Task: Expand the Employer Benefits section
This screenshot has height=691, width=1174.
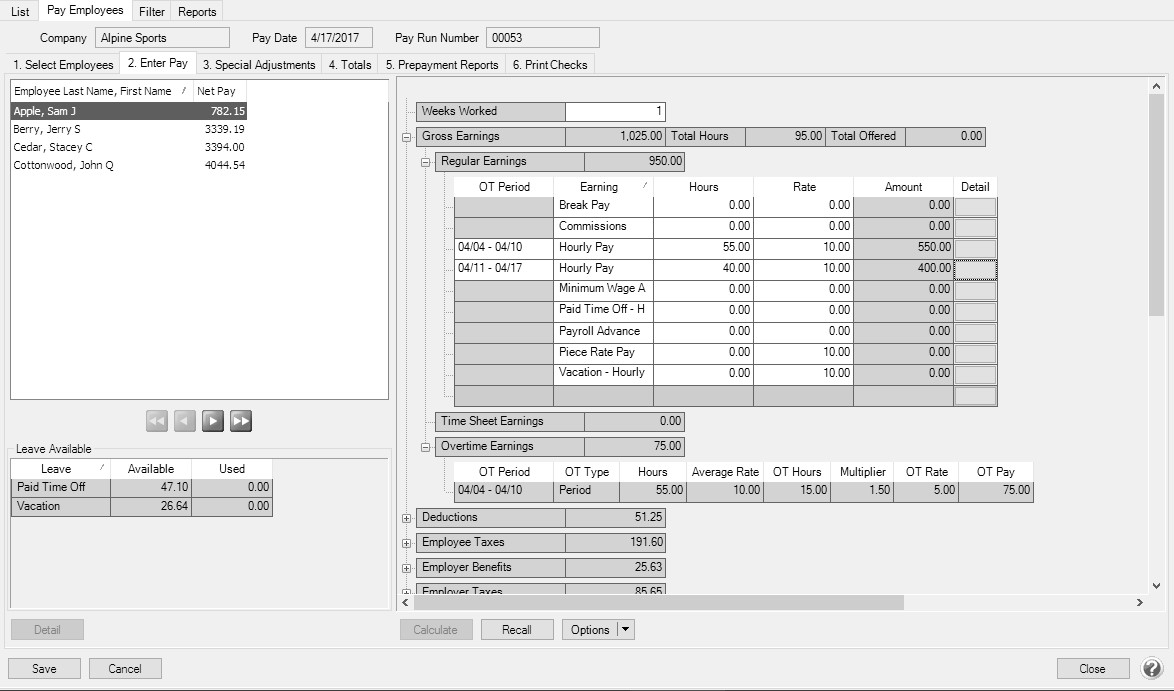Action: pyautogui.click(x=407, y=568)
